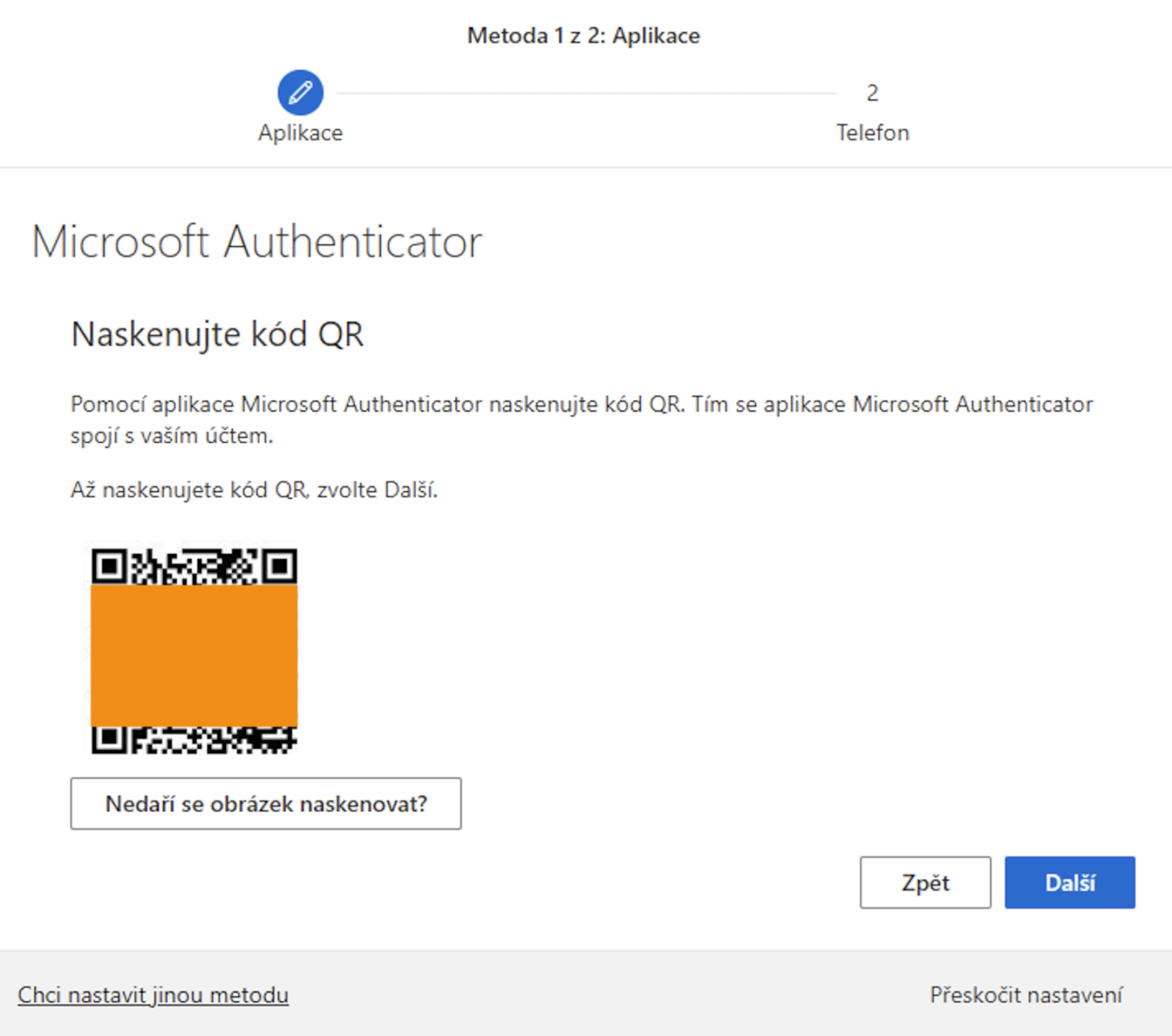Click the "Až naskenujete kód QR" instruction text

tap(254, 490)
